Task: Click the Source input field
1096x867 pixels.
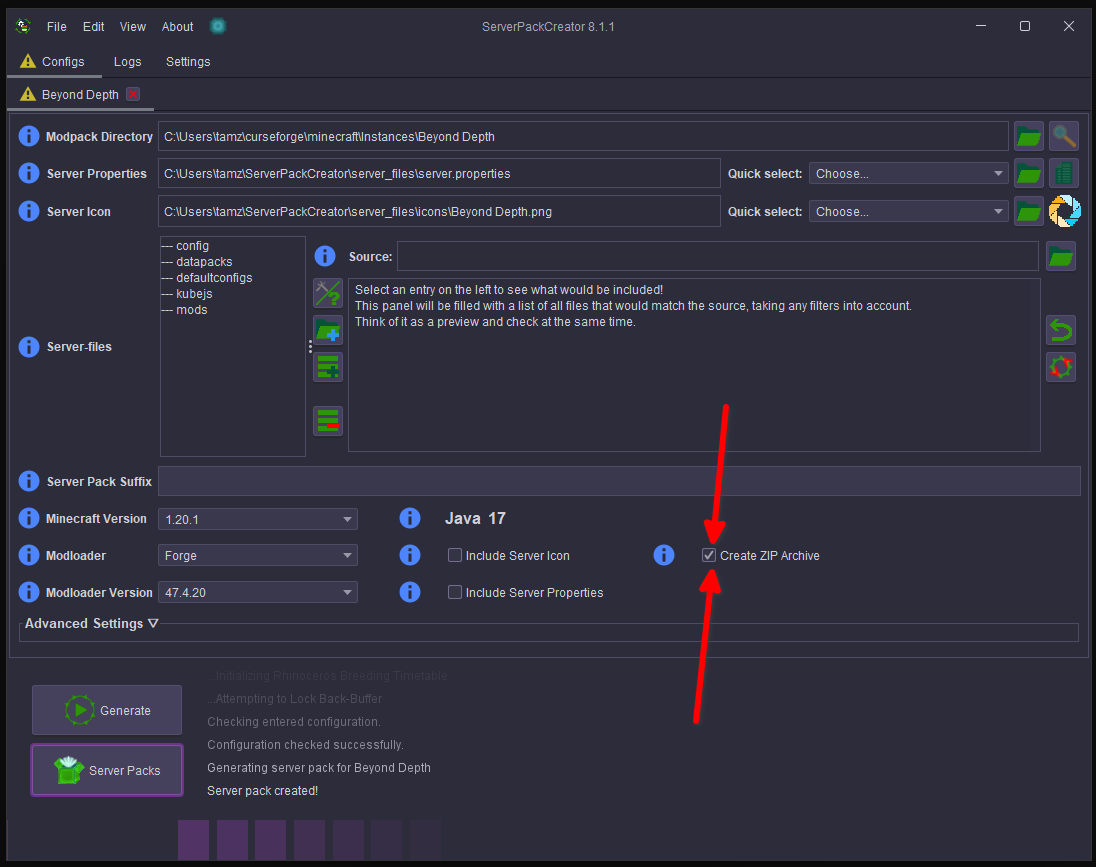Action: point(717,257)
